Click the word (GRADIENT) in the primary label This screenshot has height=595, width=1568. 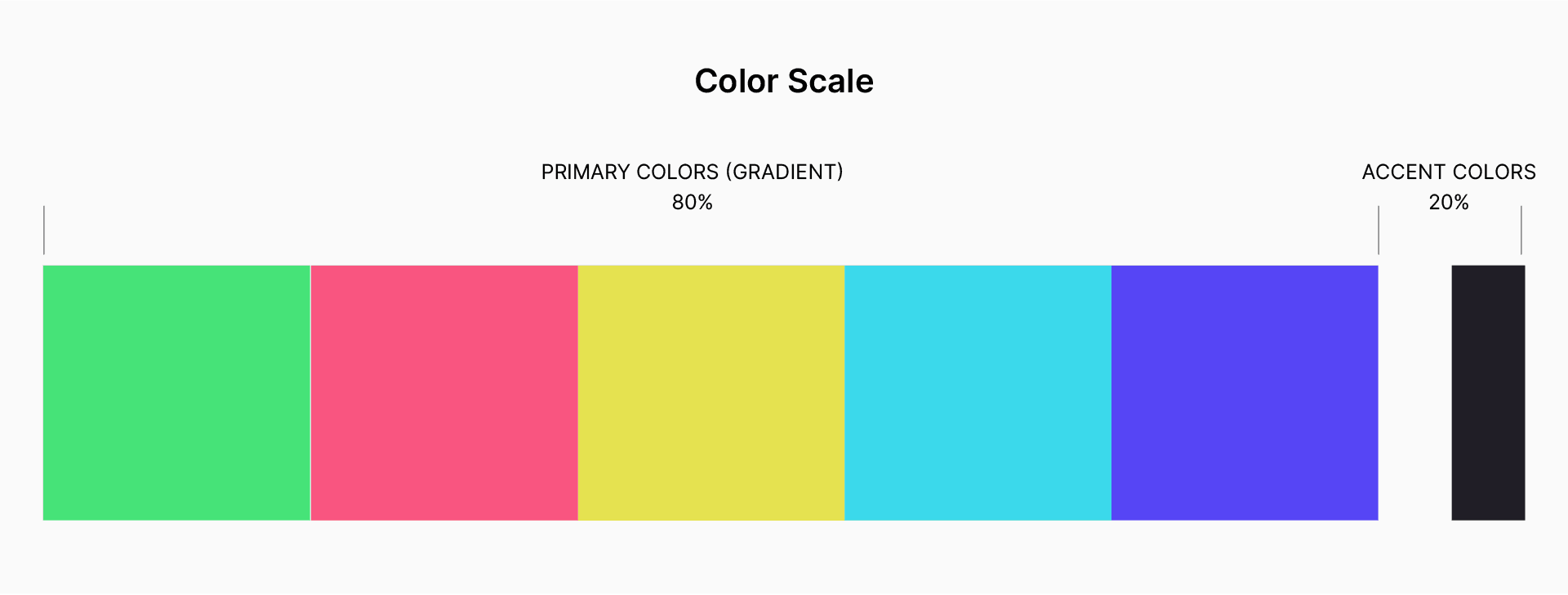point(784,172)
